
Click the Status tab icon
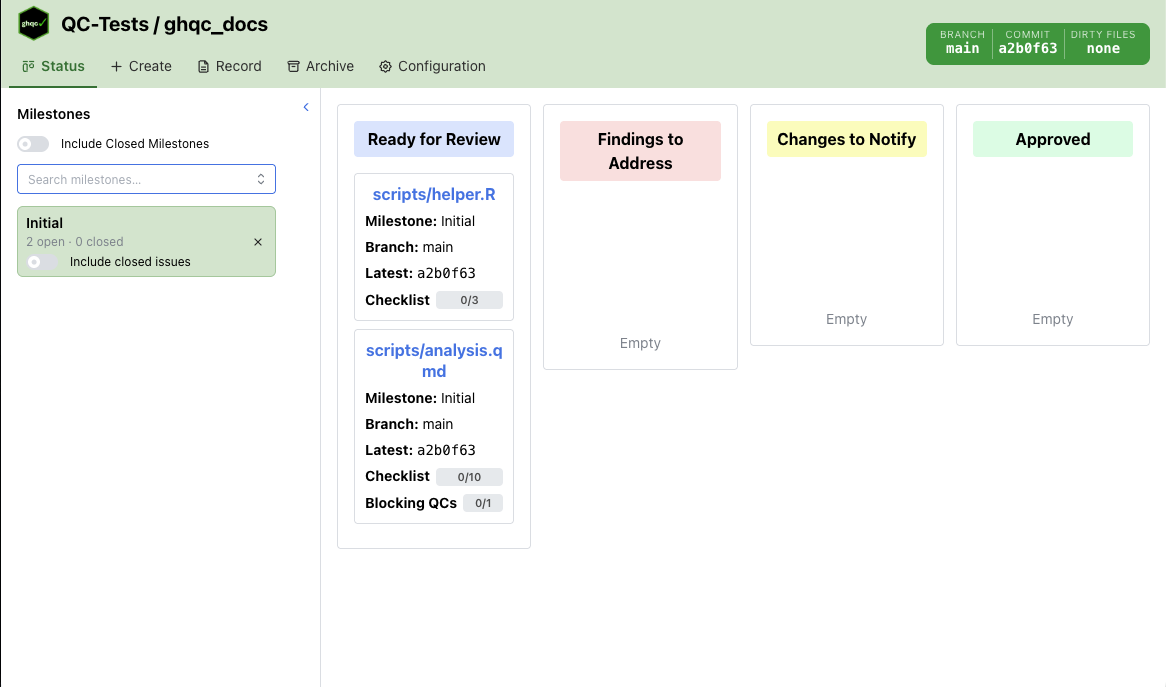tap(28, 67)
